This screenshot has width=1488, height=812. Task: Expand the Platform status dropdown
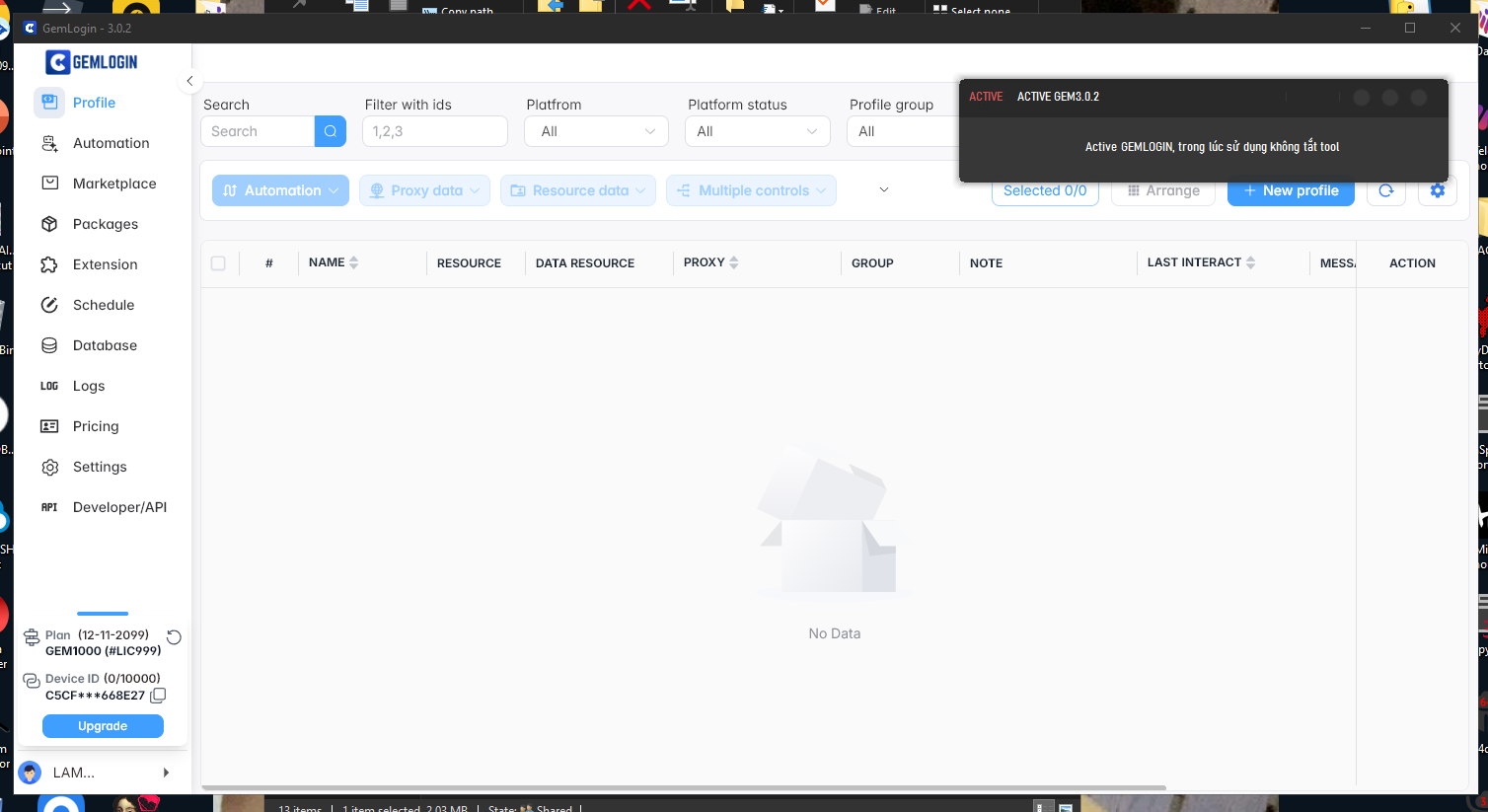(x=757, y=131)
